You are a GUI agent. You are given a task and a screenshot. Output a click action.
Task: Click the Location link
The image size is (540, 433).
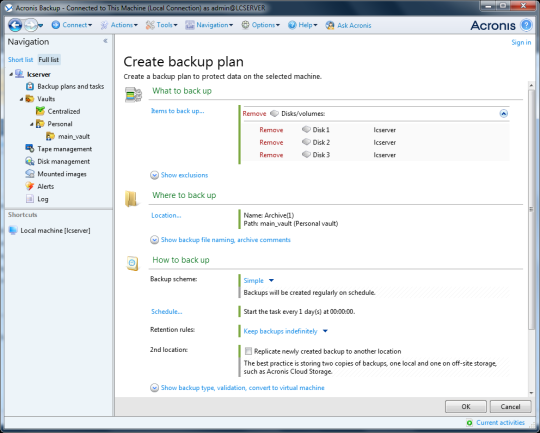pyautogui.click(x=166, y=216)
